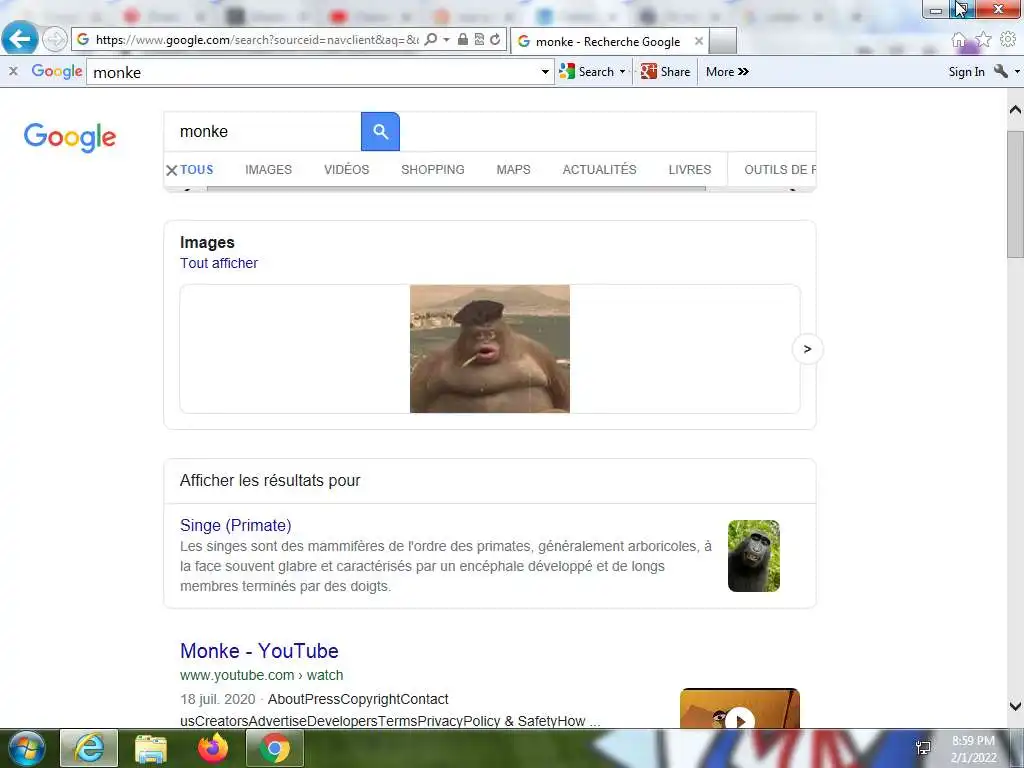Switch to the SHOPPING tab

tap(433, 170)
